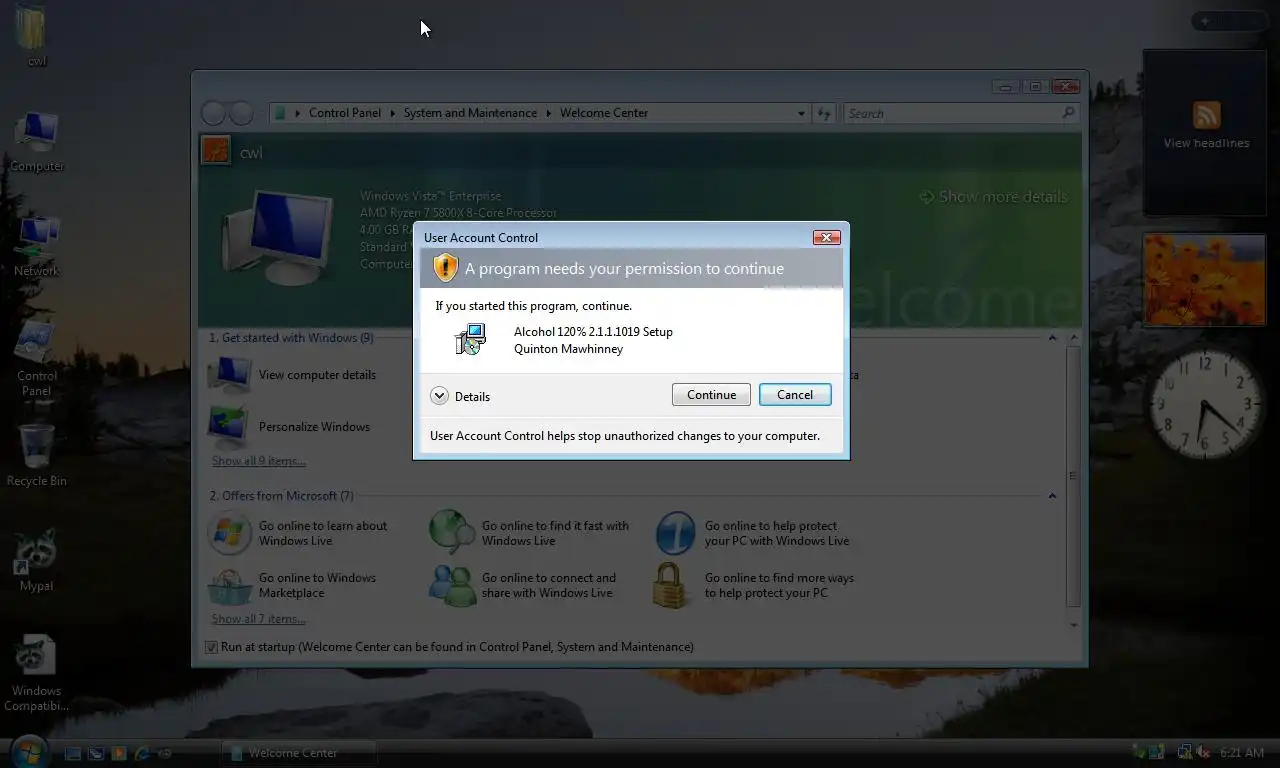Click the Search field in Welcome Center
Viewport: 1280px width, 768px height.
[x=960, y=114]
